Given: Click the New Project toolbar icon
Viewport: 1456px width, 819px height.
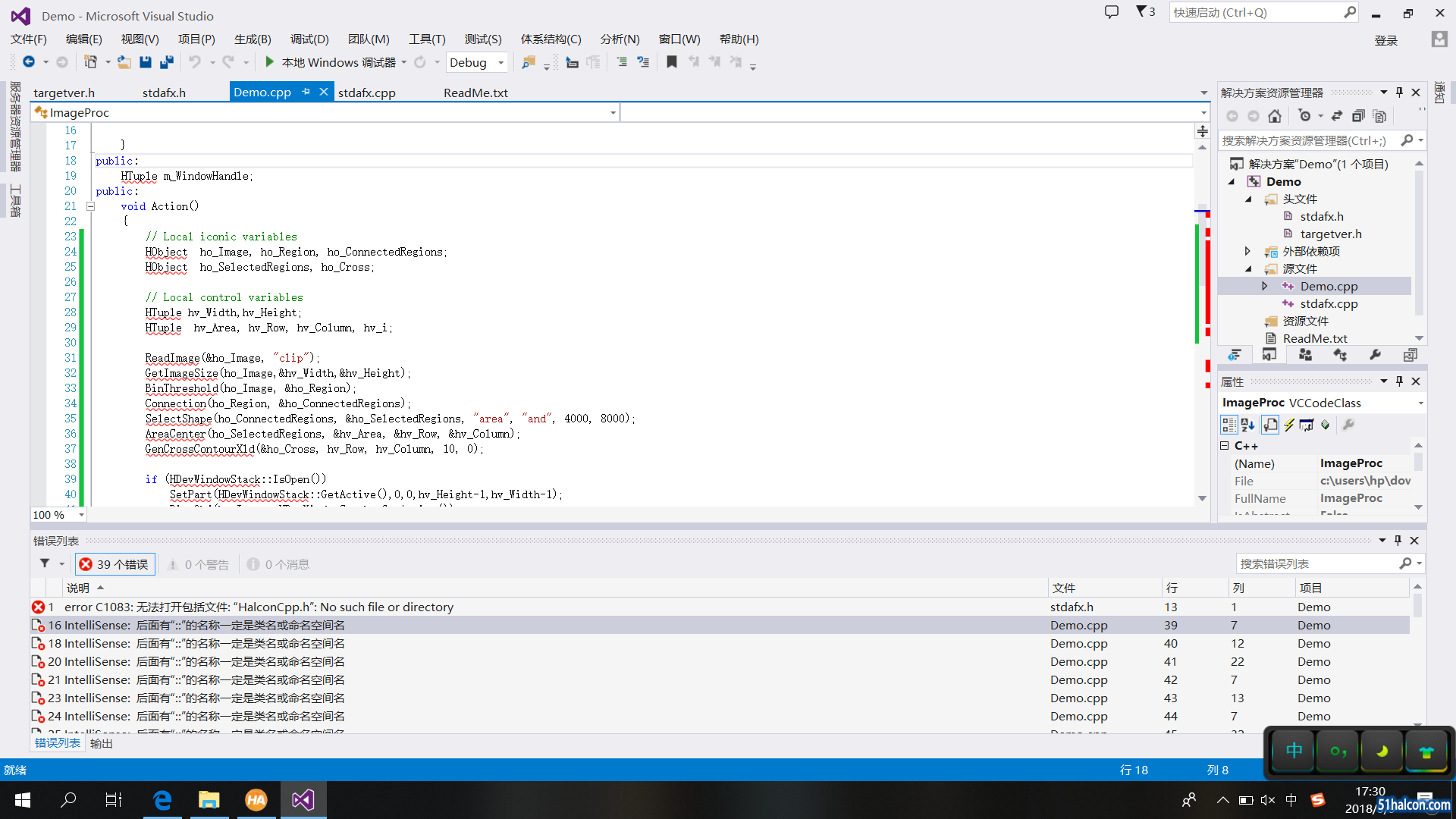Looking at the screenshot, I should tap(90, 62).
